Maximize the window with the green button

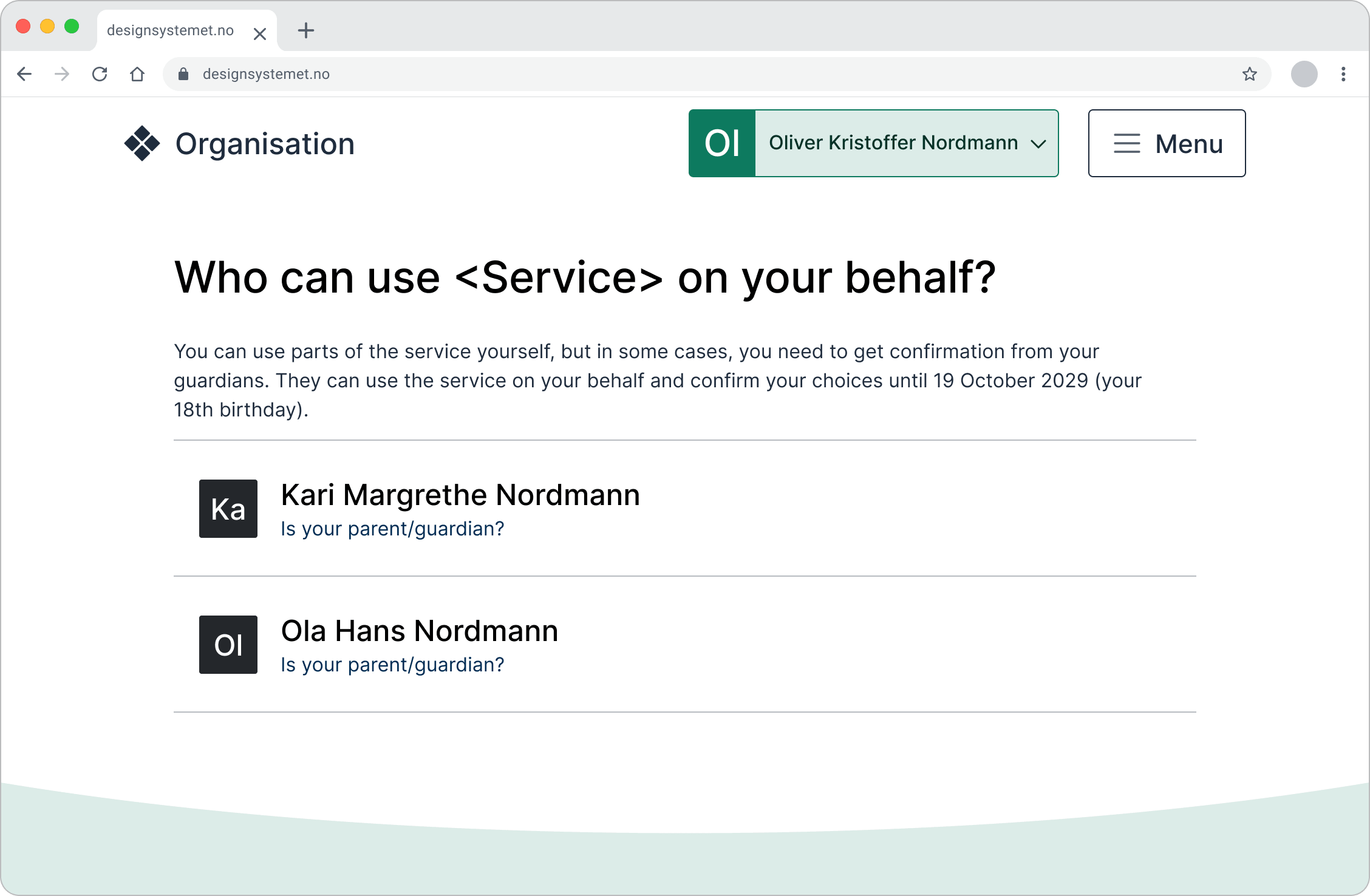(x=72, y=26)
